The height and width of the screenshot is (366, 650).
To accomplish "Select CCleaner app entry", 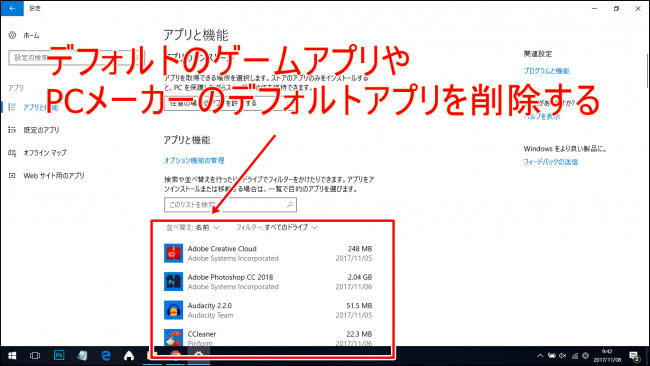I will (268, 338).
